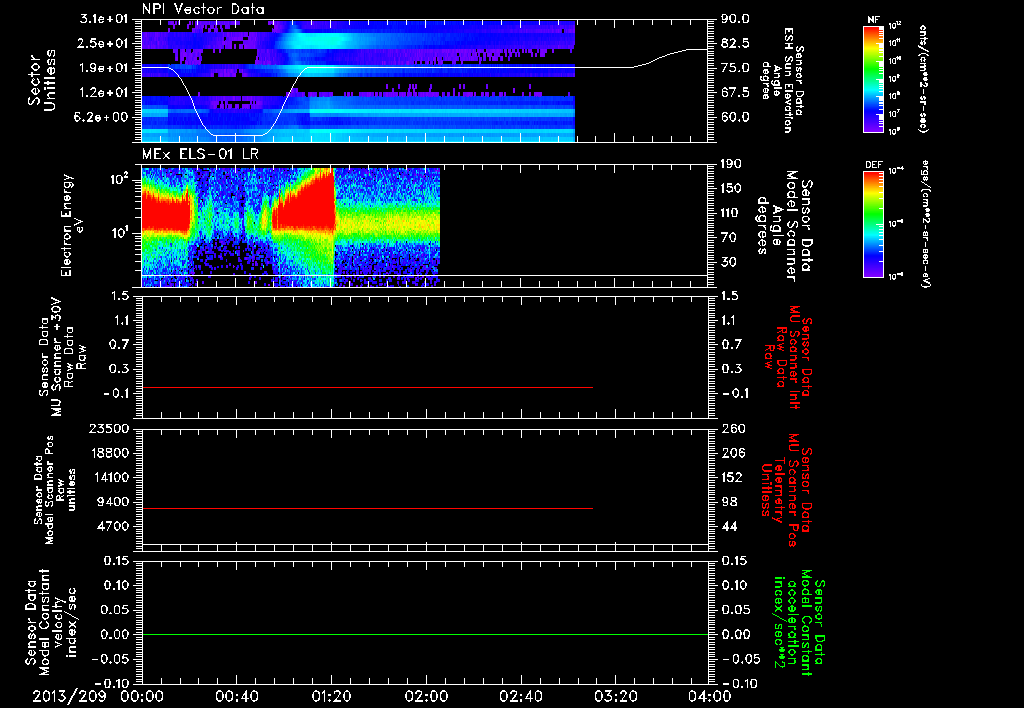The image size is (1024, 708).
Task: Click the '206' telemetry axis tick
Action: click(x=731, y=453)
